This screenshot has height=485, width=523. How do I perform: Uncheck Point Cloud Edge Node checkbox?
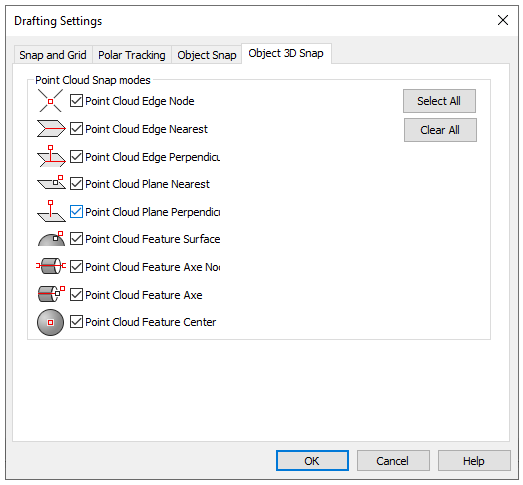[76, 100]
